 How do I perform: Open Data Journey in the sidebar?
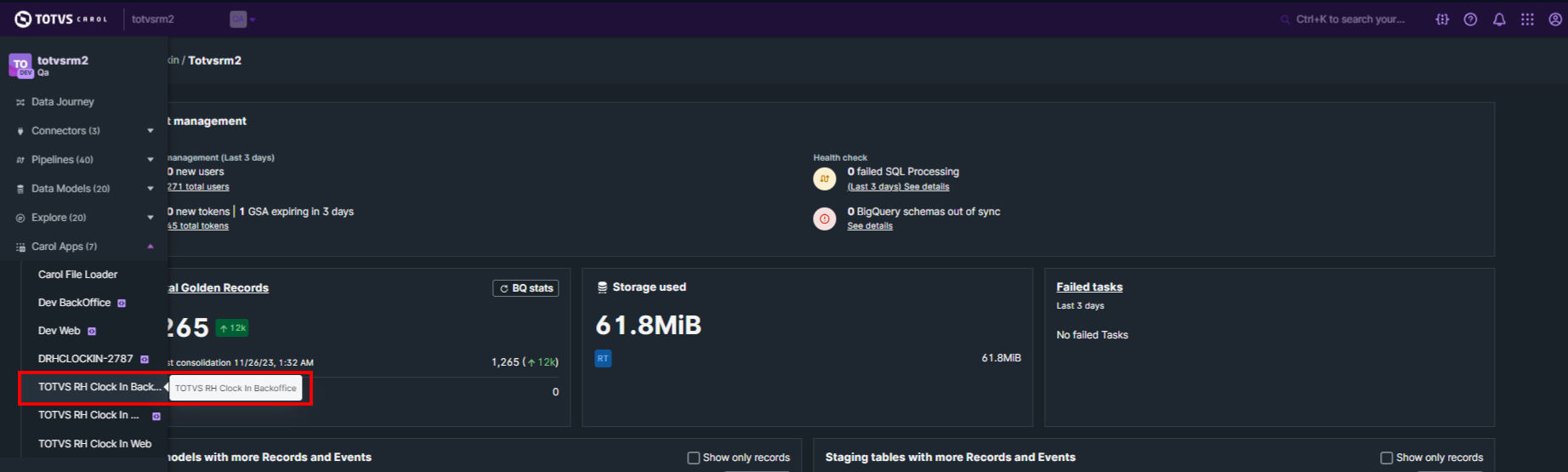62,102
